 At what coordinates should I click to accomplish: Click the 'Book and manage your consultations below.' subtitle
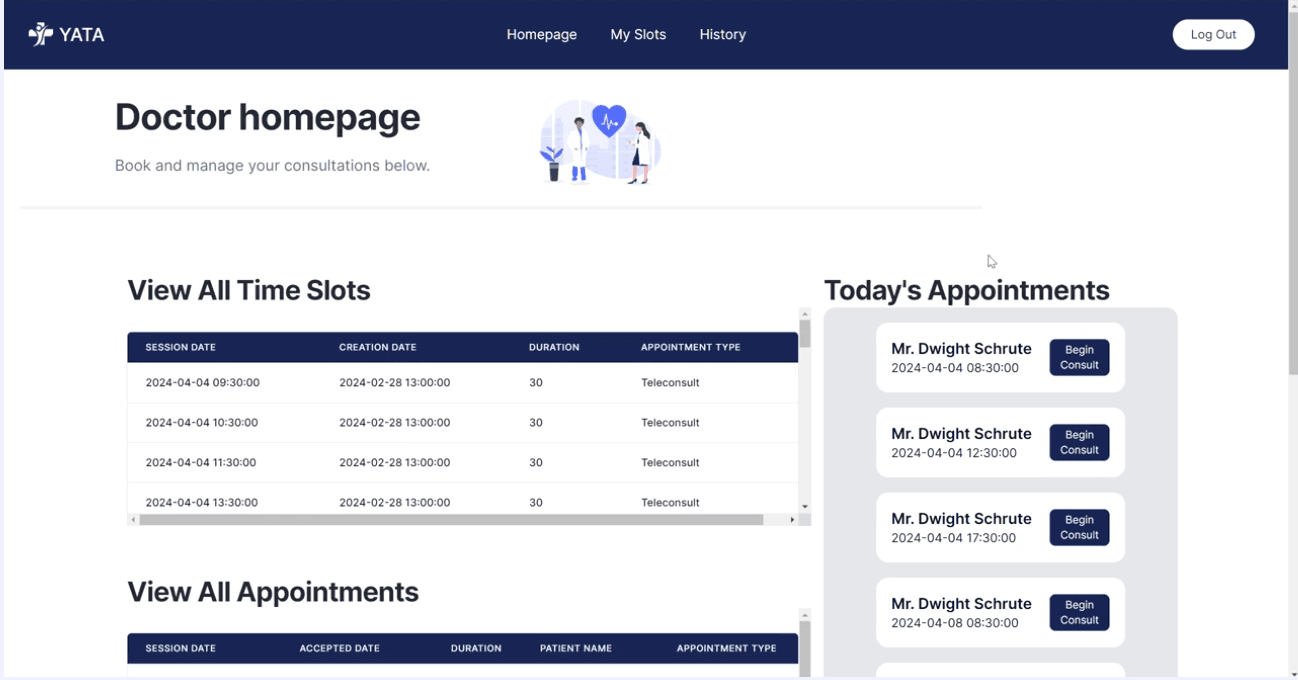tap(272, 166)
